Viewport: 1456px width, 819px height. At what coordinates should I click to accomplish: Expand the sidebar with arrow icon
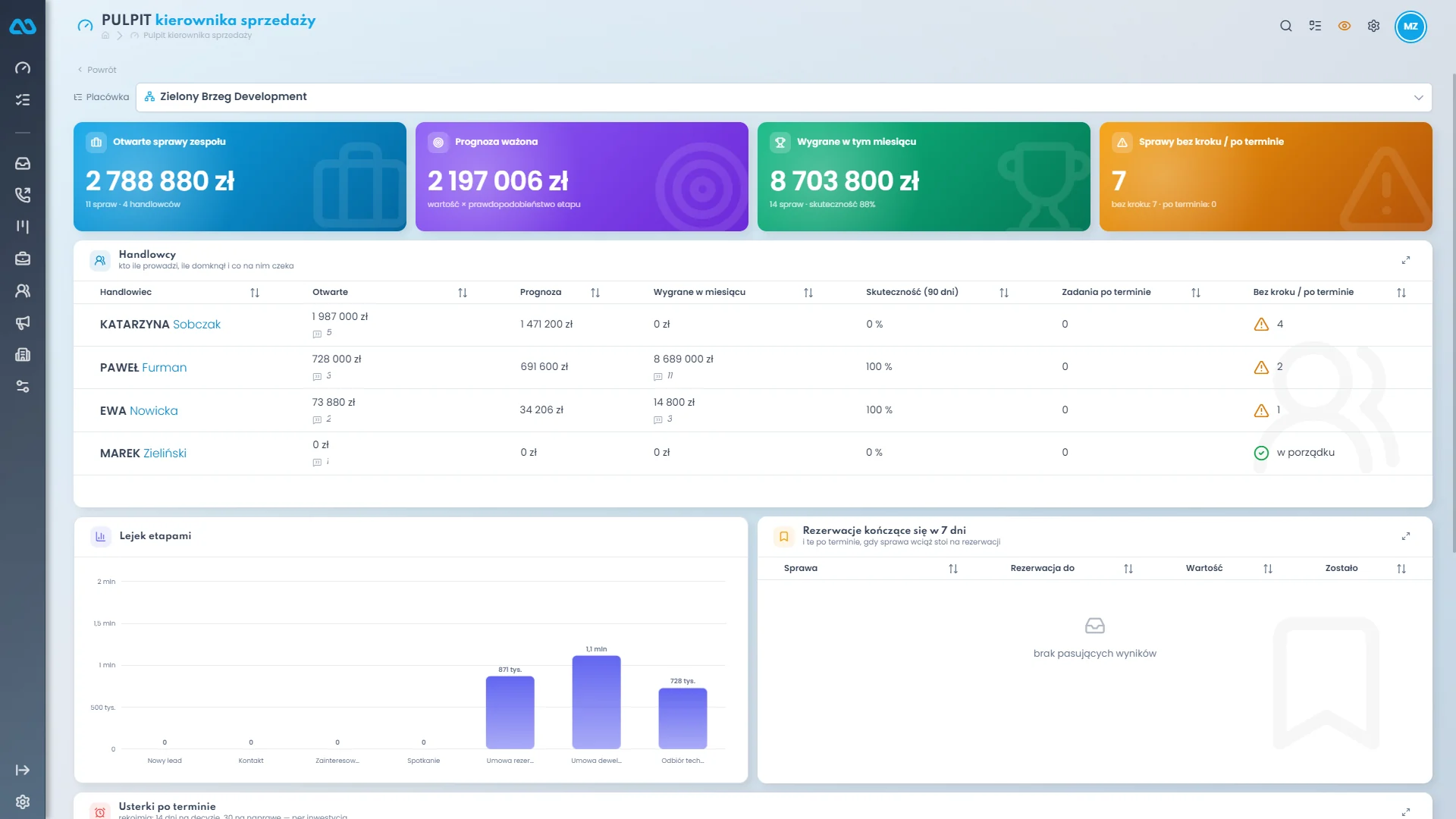pyautogui.click(x=23, y=770)
